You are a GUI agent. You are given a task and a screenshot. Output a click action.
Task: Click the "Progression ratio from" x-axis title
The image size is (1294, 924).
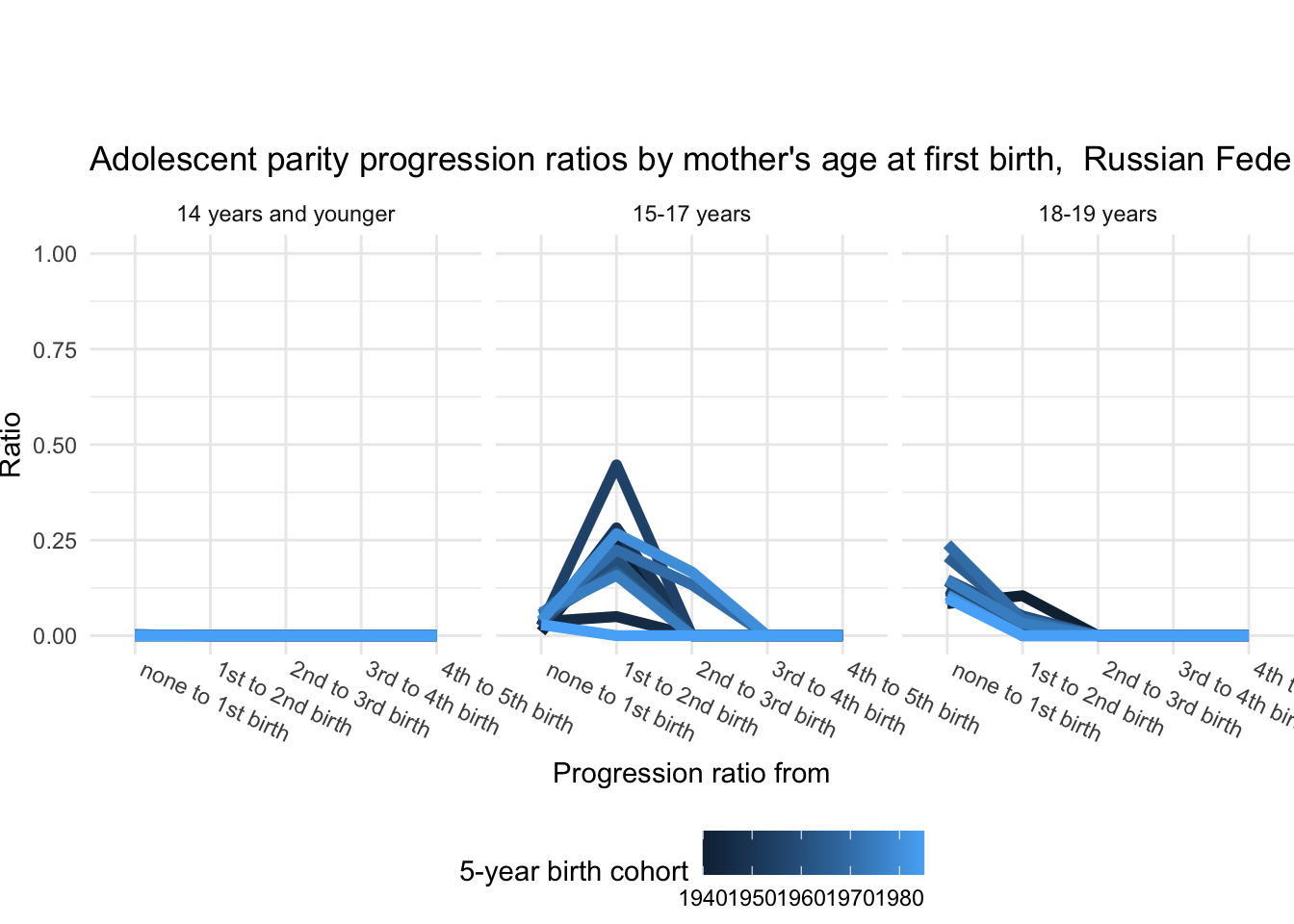coord(691,773)
